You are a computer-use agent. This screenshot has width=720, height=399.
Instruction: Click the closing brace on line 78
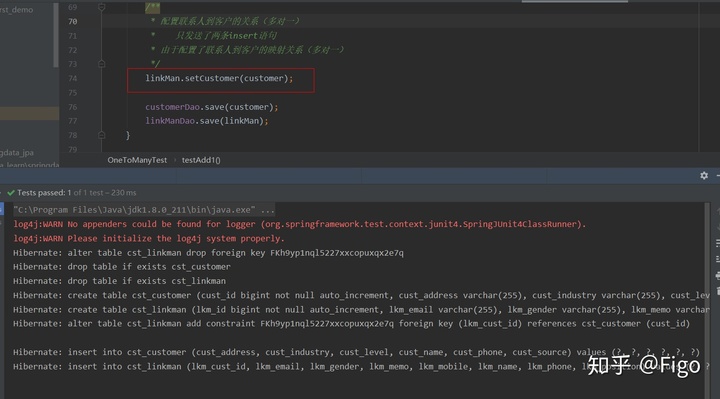pyautogui.click(x=128, y=135)
